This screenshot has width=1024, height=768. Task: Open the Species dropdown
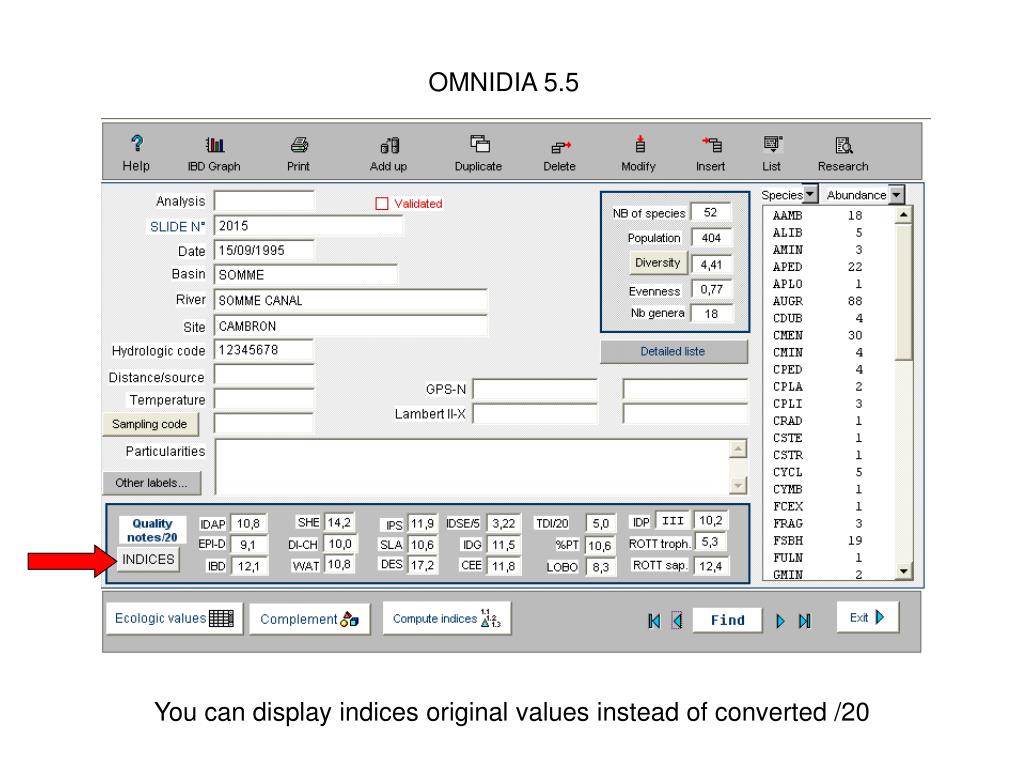[810, 194]
